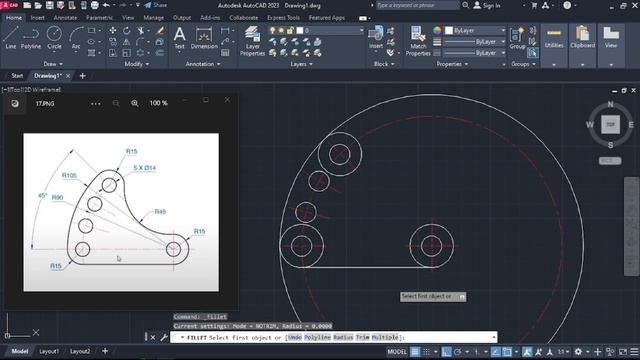Open the object color wheel swatch
This screenshot has width=640, height=360.
point(437,31)
